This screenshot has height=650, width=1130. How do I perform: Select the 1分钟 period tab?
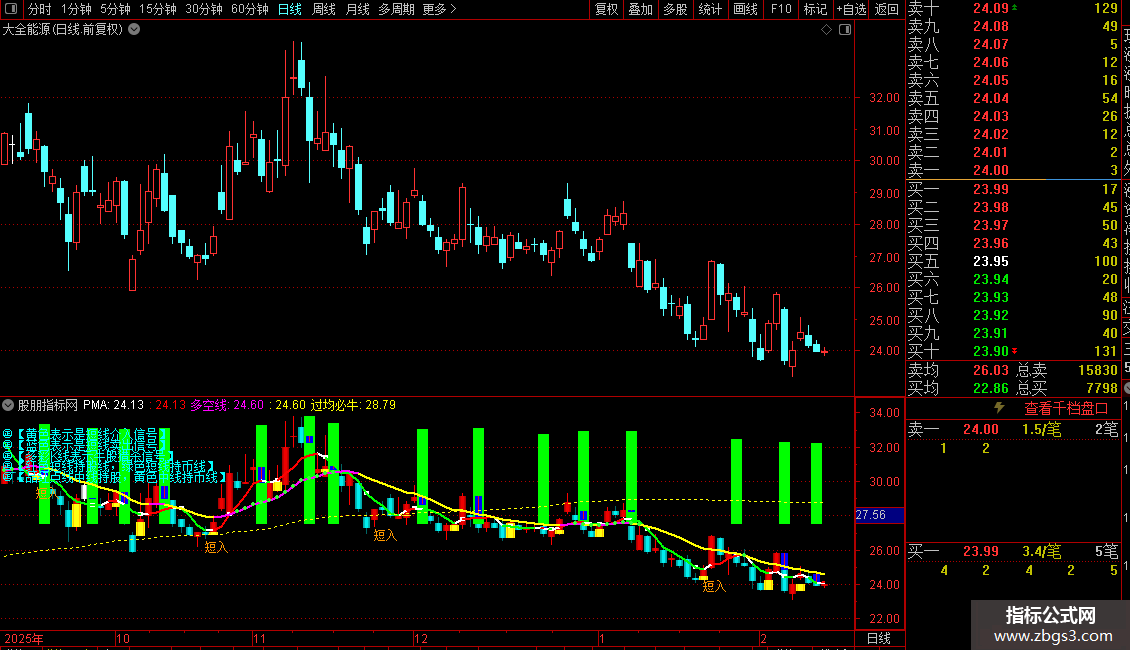point(76,9)
